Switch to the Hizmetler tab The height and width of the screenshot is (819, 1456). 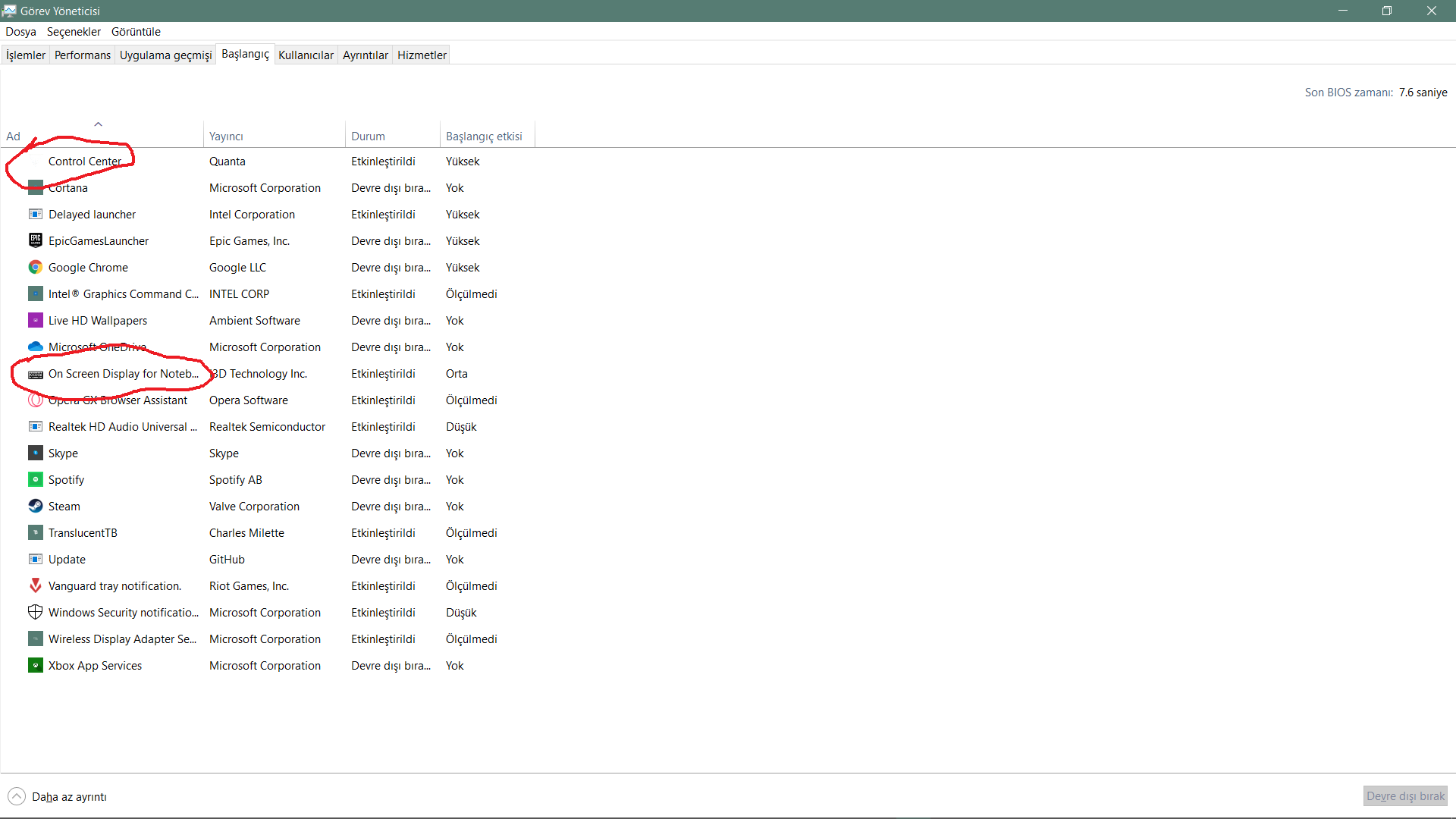(x=422, y=55)
